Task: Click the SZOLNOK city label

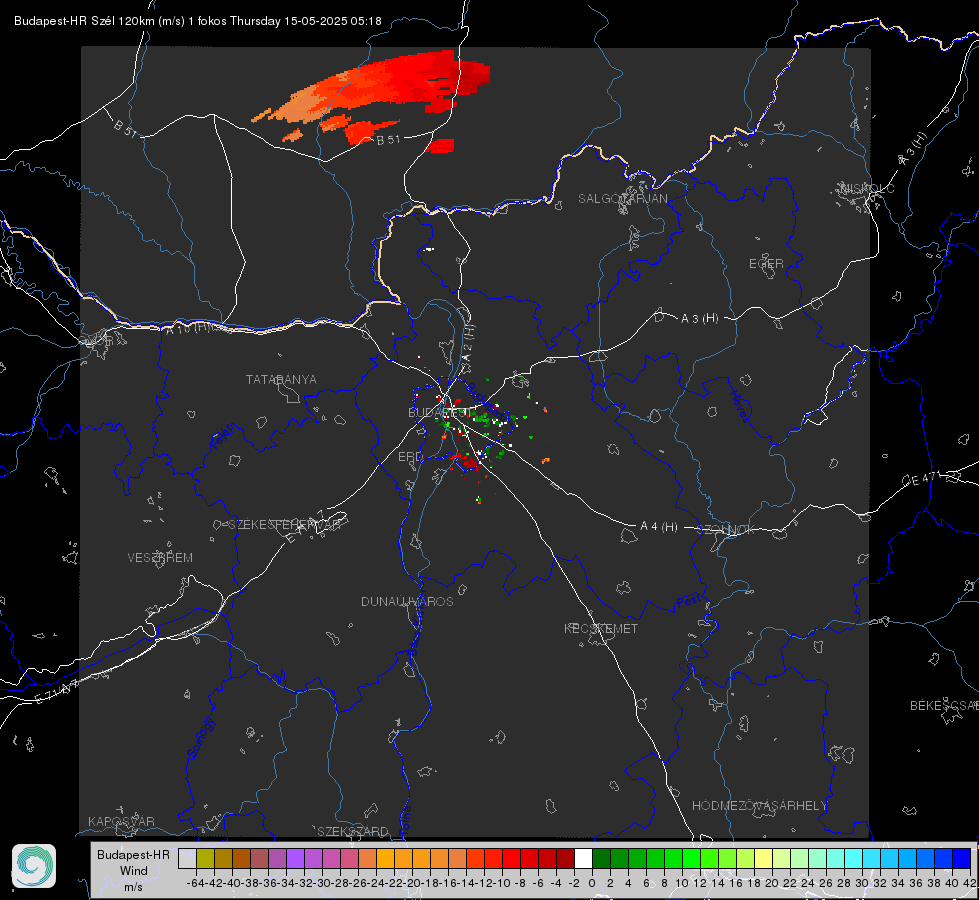Action: click(727, 530)
